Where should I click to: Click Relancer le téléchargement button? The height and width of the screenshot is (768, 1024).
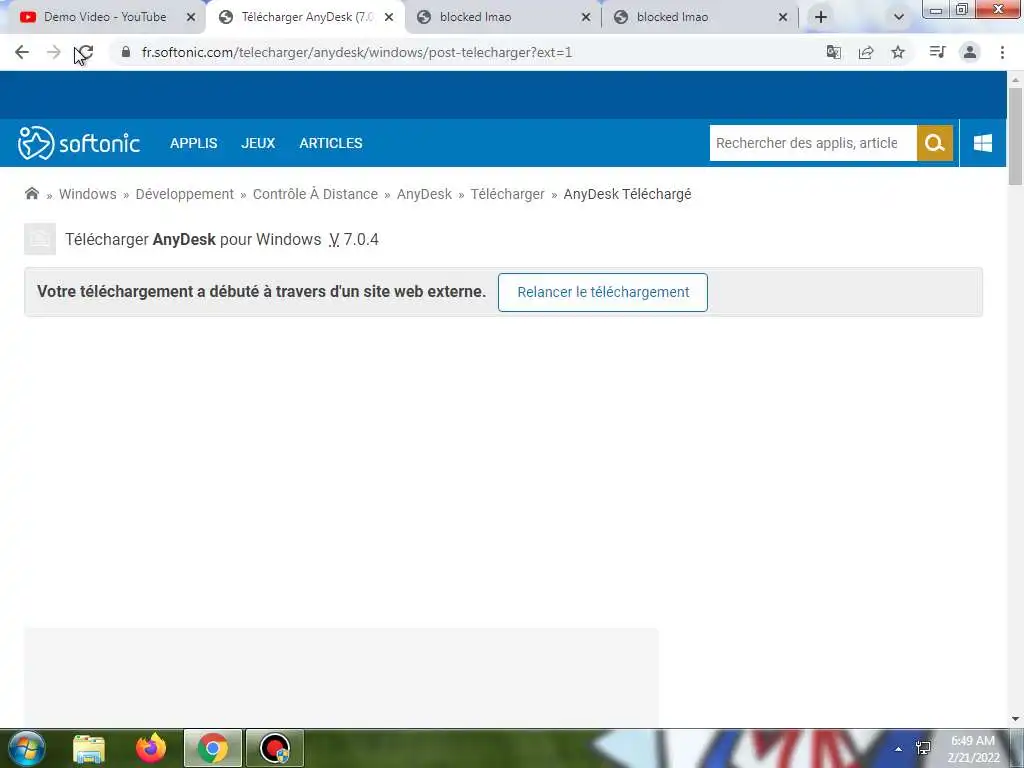603,292
